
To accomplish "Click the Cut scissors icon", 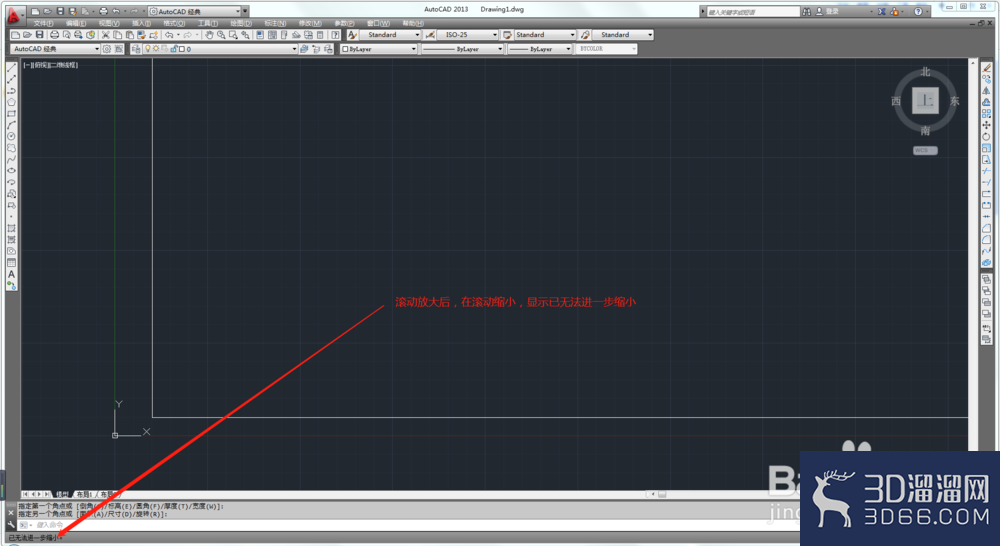I will pyautogui.click(x=106, y=35).
